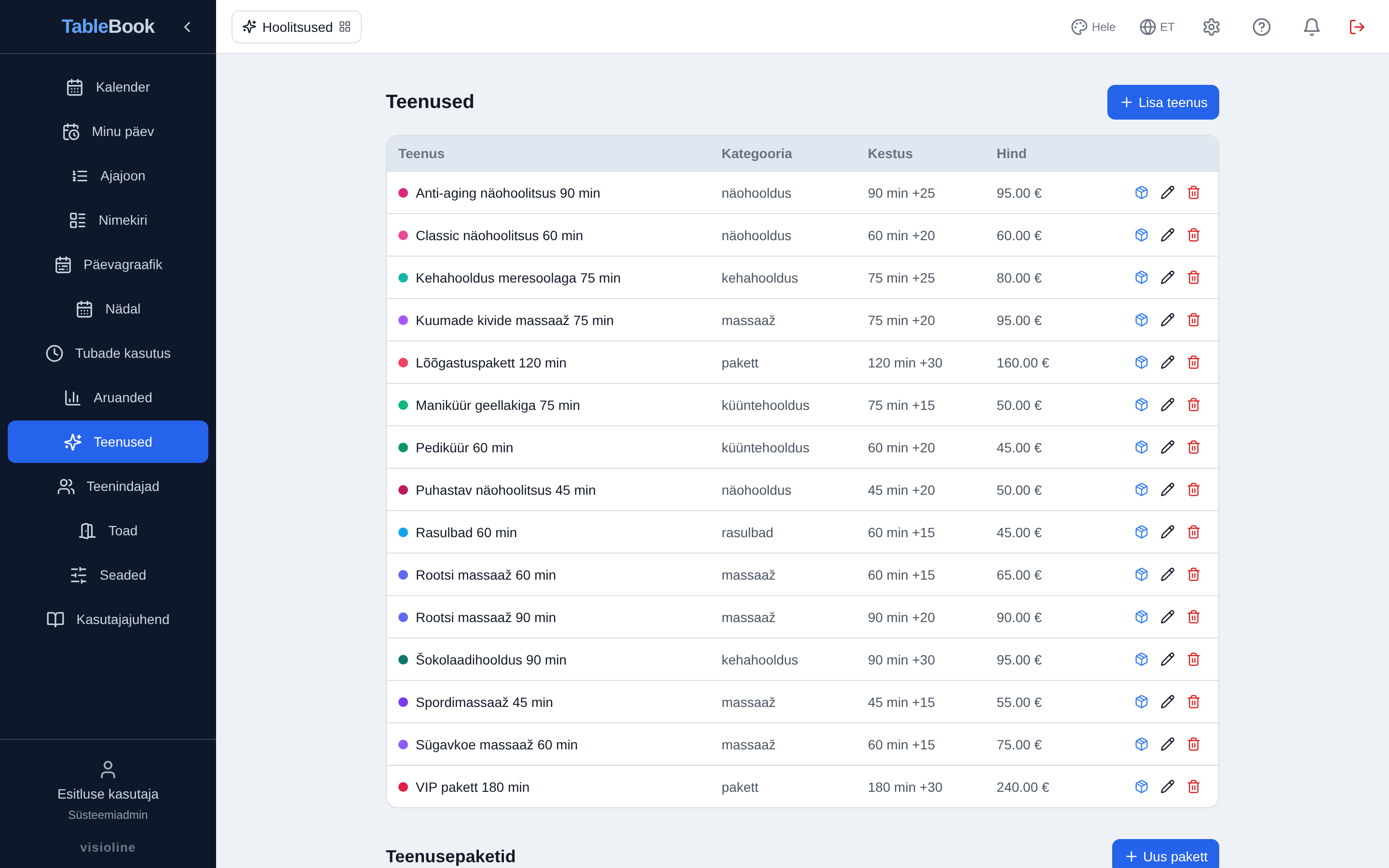Click the red log out icon
This screenshot has height=868, width=1389.
(x=1357, y=27)
